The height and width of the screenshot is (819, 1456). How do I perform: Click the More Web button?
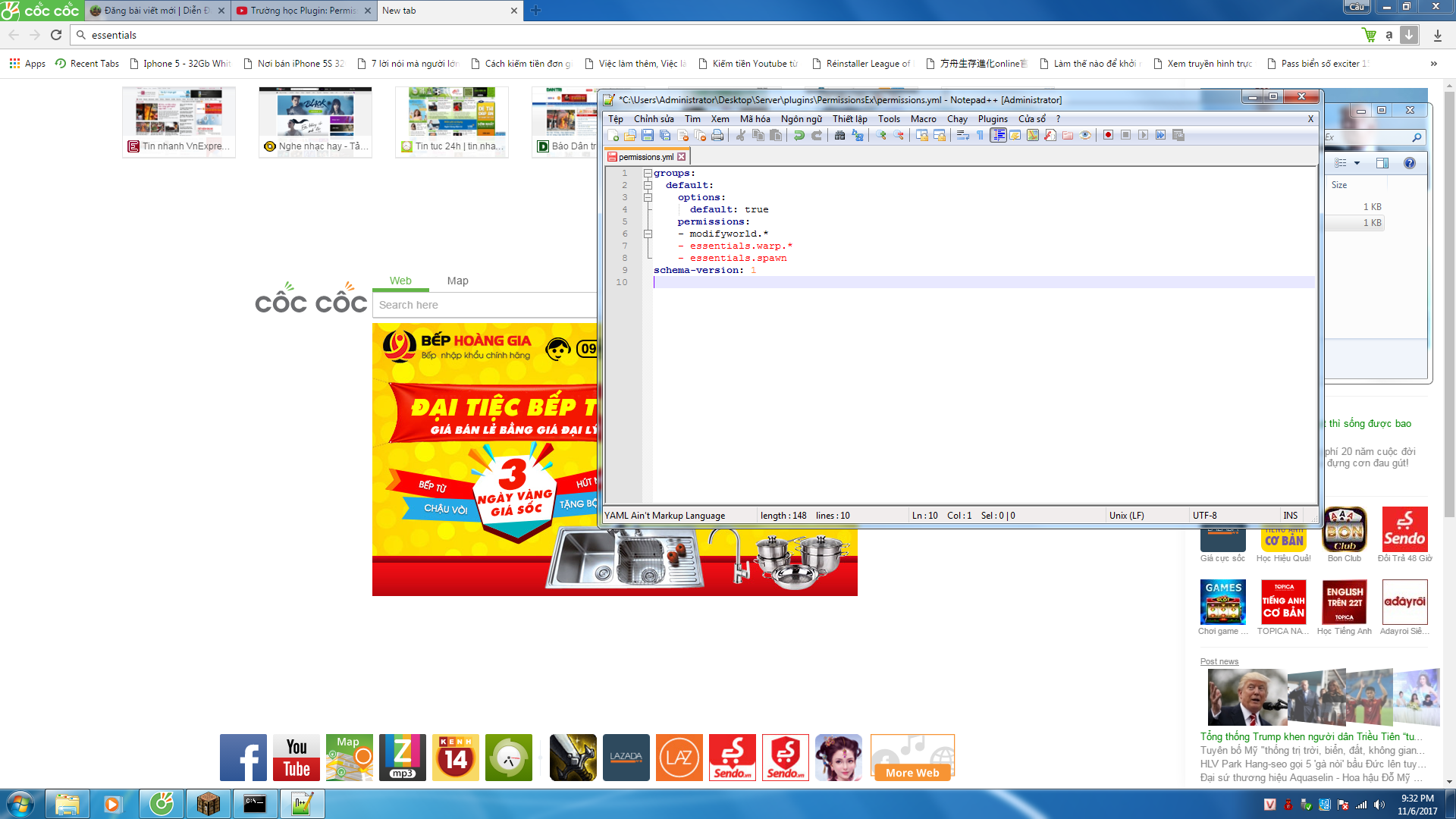click(x=912, y=773)
